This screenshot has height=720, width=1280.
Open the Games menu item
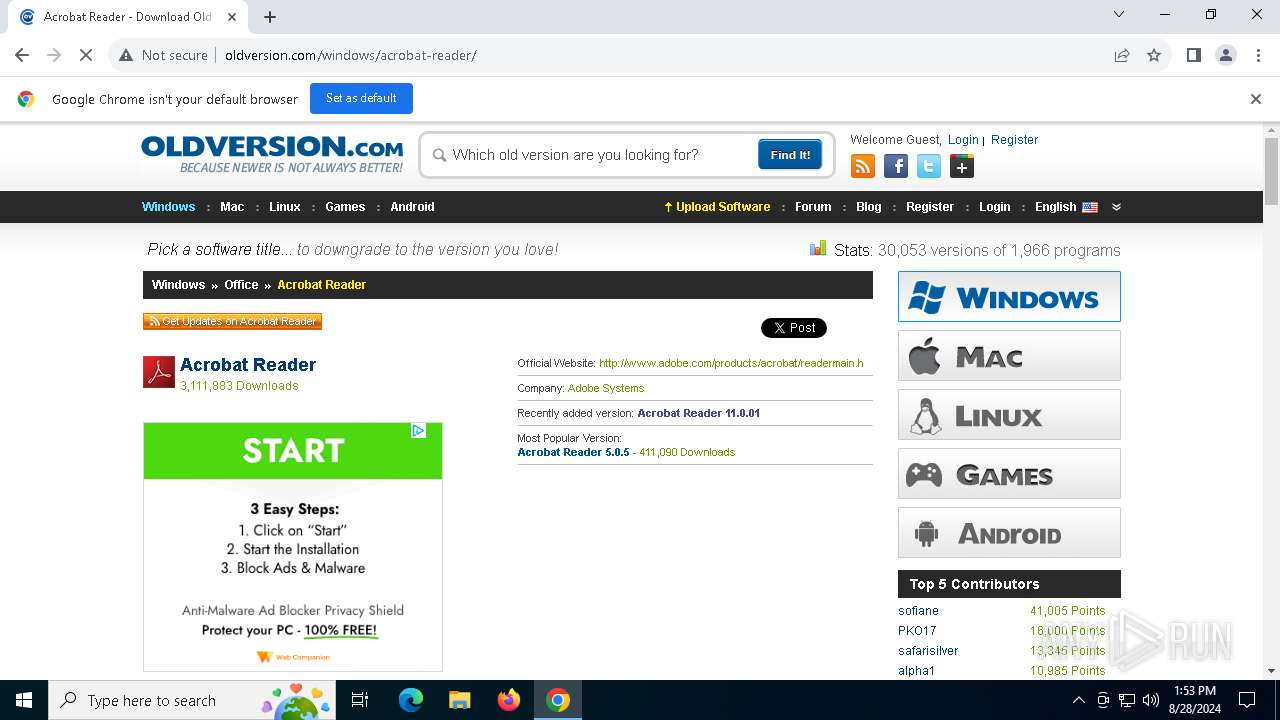(345, 207)
